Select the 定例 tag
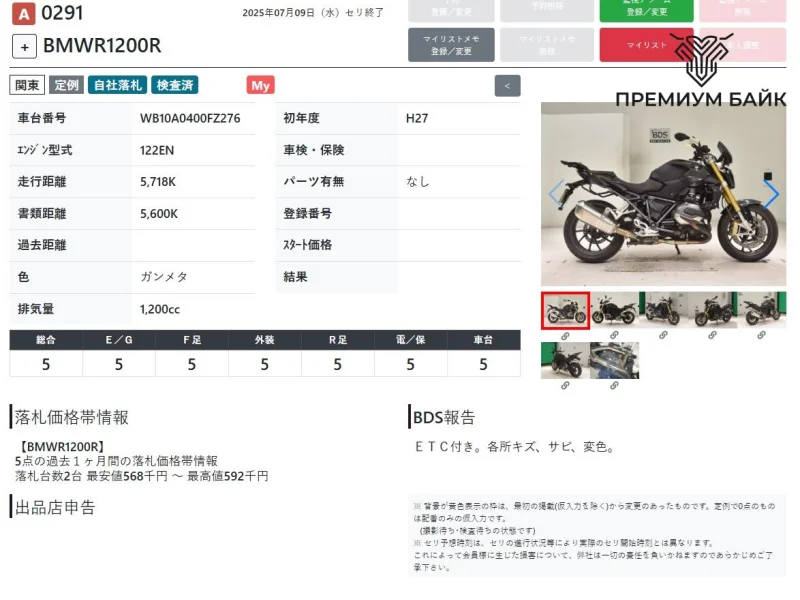Image resolution: width=800 pixels, height=600 pixels. click(x=66, y=86)
